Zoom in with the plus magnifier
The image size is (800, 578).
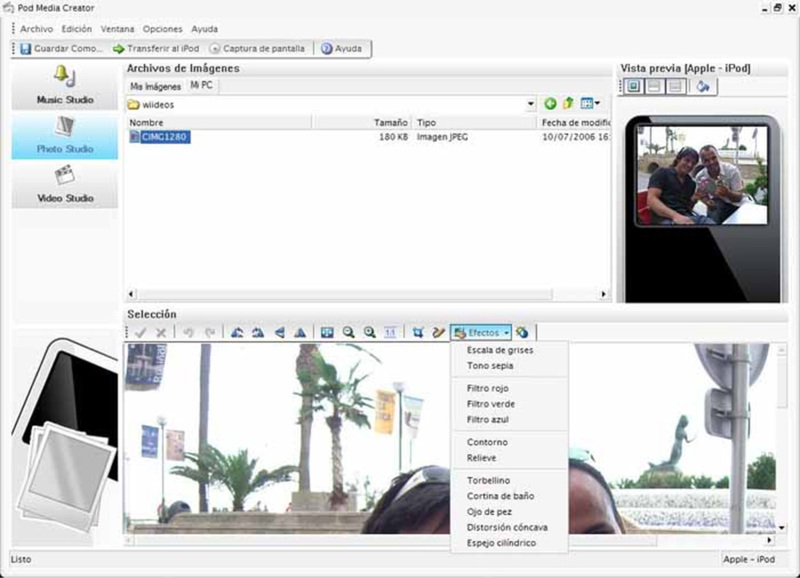(369, 333)
